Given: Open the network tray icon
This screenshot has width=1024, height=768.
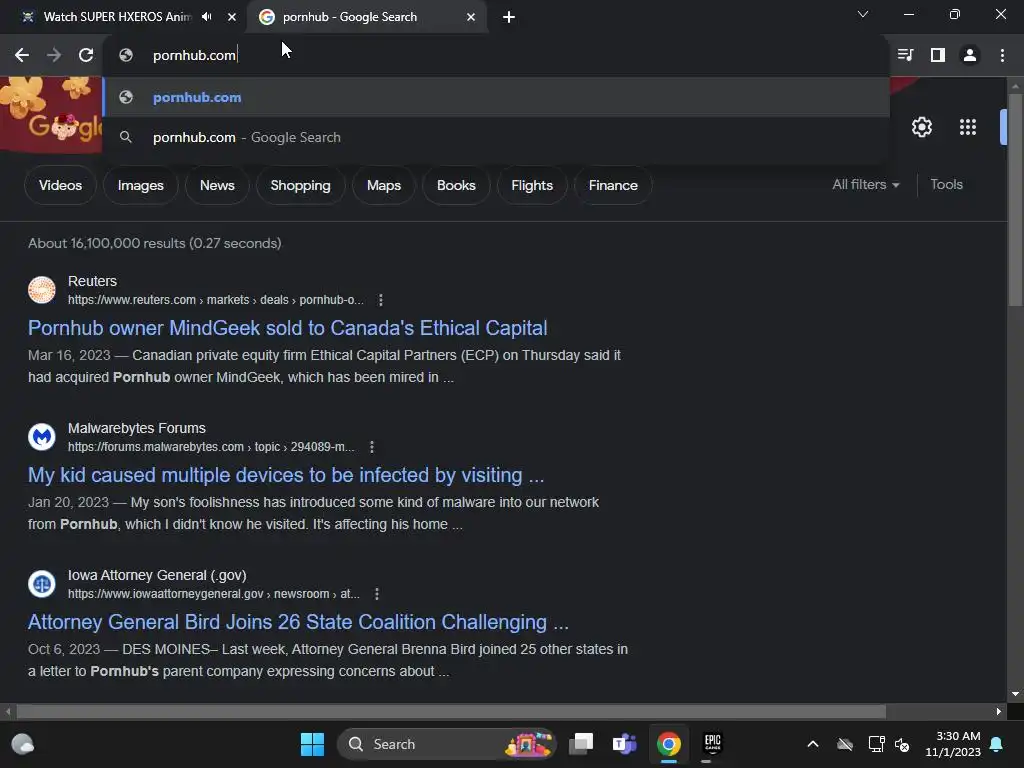Looking at the screenshot, I should 876,744.
